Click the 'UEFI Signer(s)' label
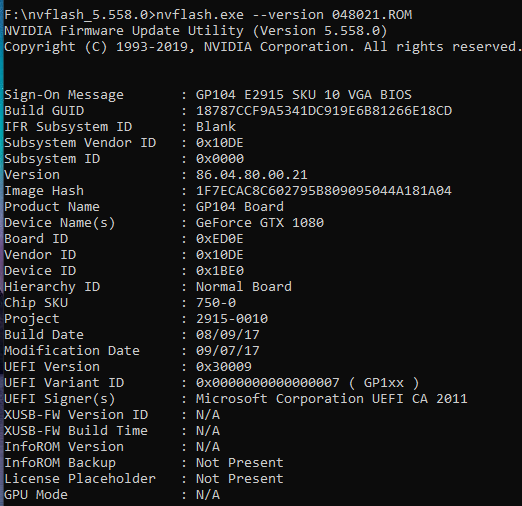The width and height of the screenshot is (522, 506). coord(60,399)
